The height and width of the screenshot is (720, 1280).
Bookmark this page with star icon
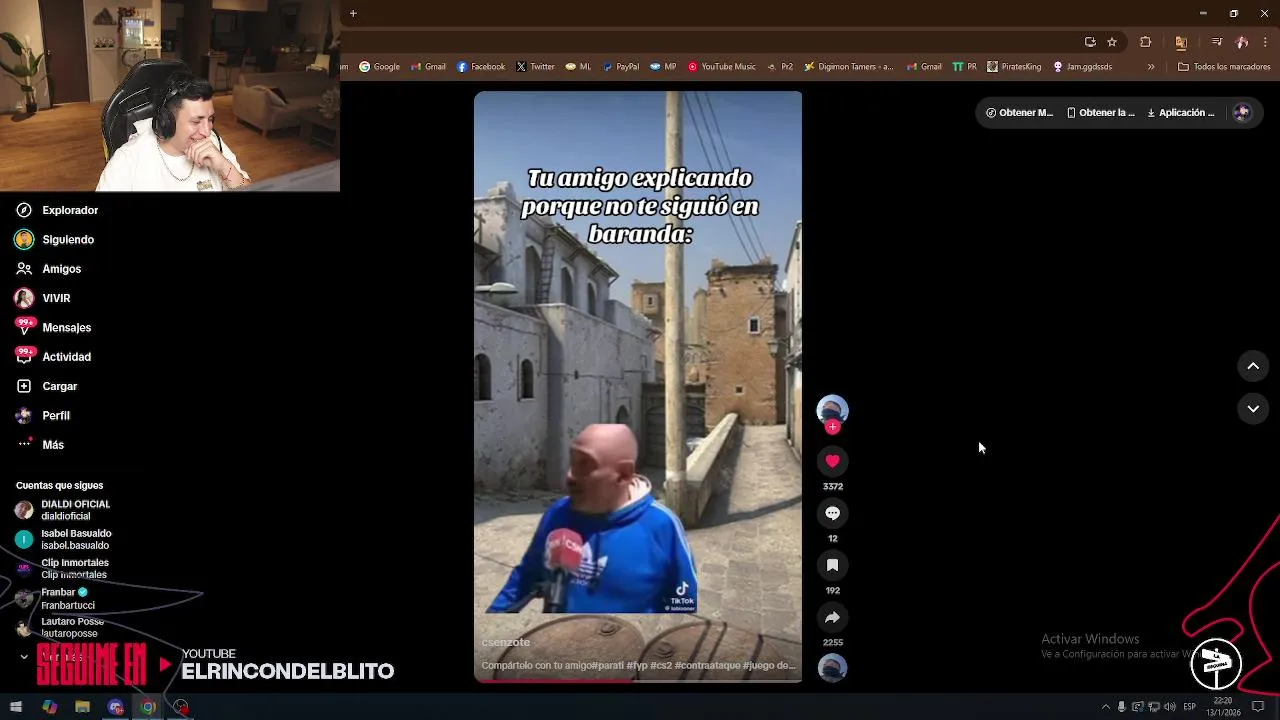pyautogui.click(x=1112, y=42)
